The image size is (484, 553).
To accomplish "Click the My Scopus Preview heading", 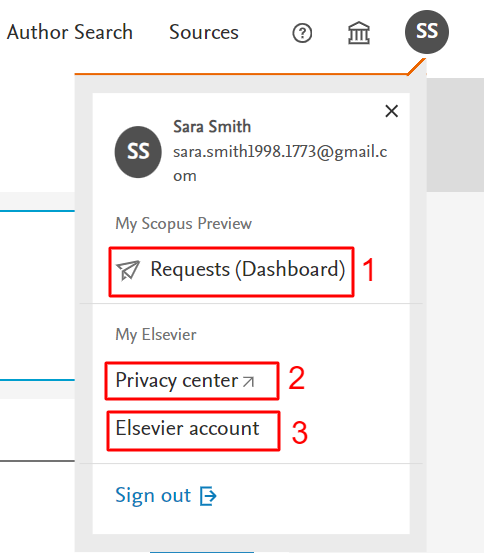I will coord(183,224).
